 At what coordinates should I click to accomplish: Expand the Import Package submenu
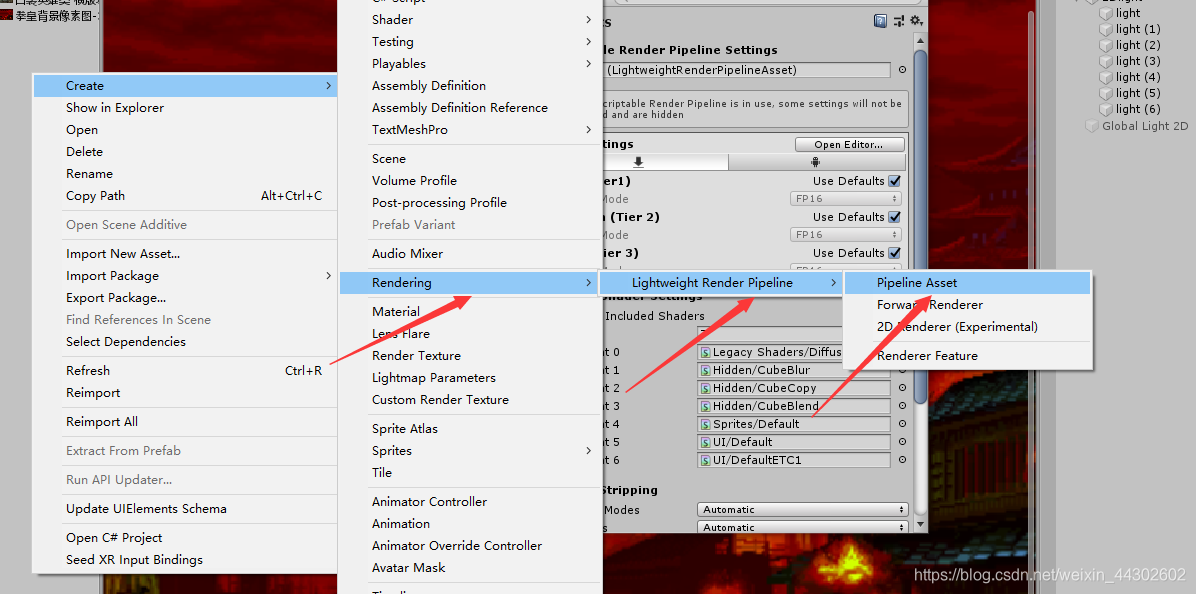coord(329,276)
